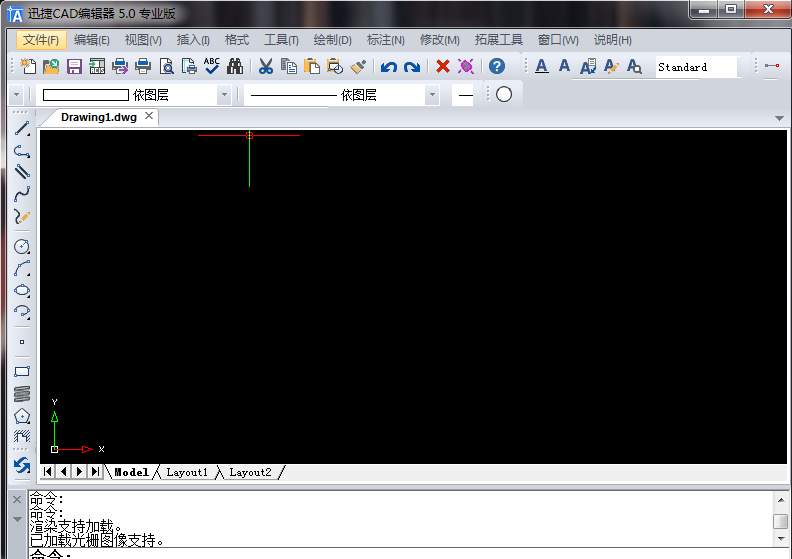Click the underlined A multiline text icon
This screenshot has width=792, height=559.
tap(541, 66)
